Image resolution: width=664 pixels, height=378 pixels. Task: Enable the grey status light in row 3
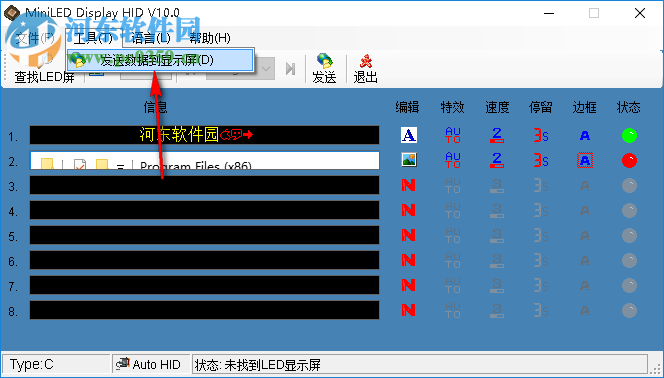[629, 185]
